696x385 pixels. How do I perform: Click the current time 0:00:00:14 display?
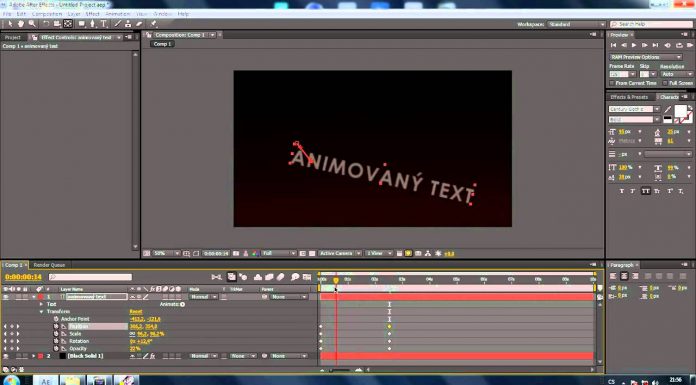point(23,277)
